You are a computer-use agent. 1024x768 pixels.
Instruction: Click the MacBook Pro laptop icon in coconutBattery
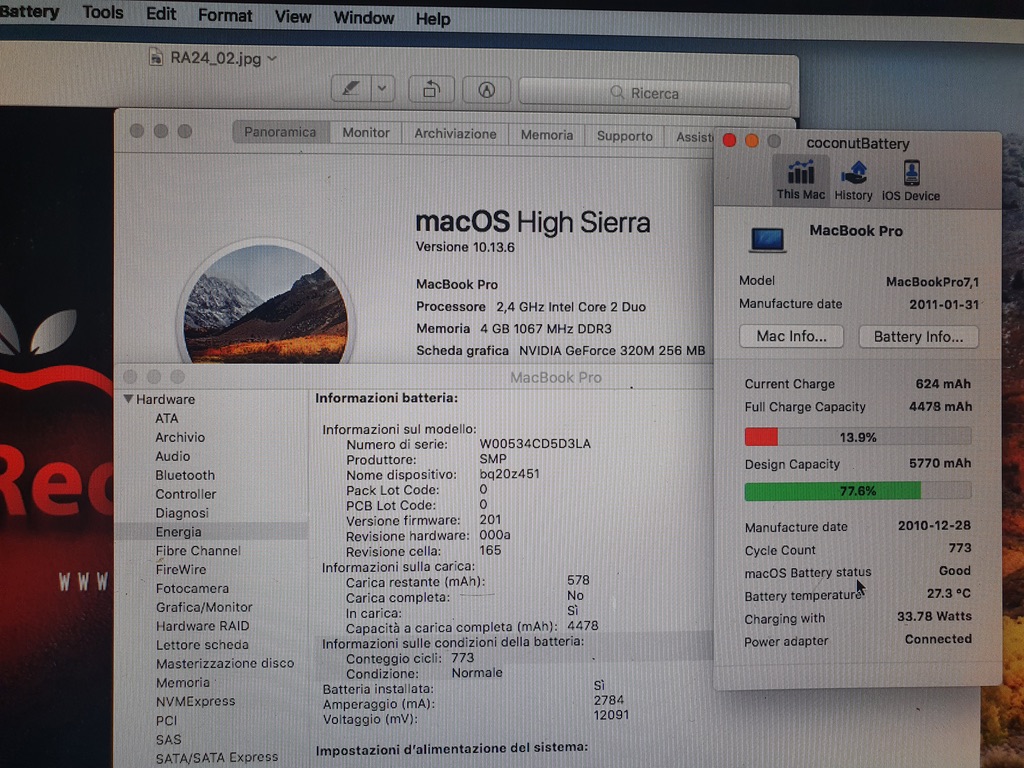coord(767,240)
